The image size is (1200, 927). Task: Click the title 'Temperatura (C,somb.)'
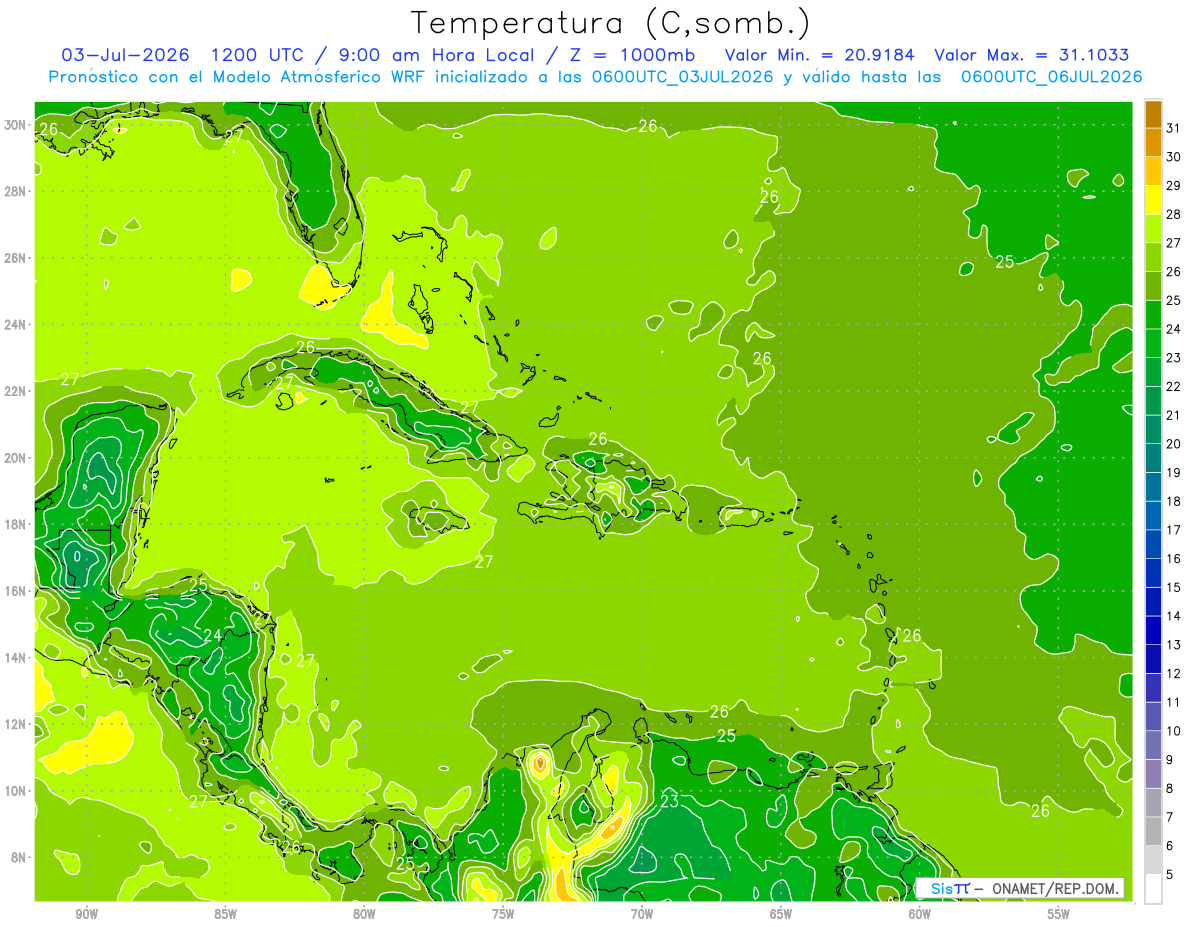point(611,23)
